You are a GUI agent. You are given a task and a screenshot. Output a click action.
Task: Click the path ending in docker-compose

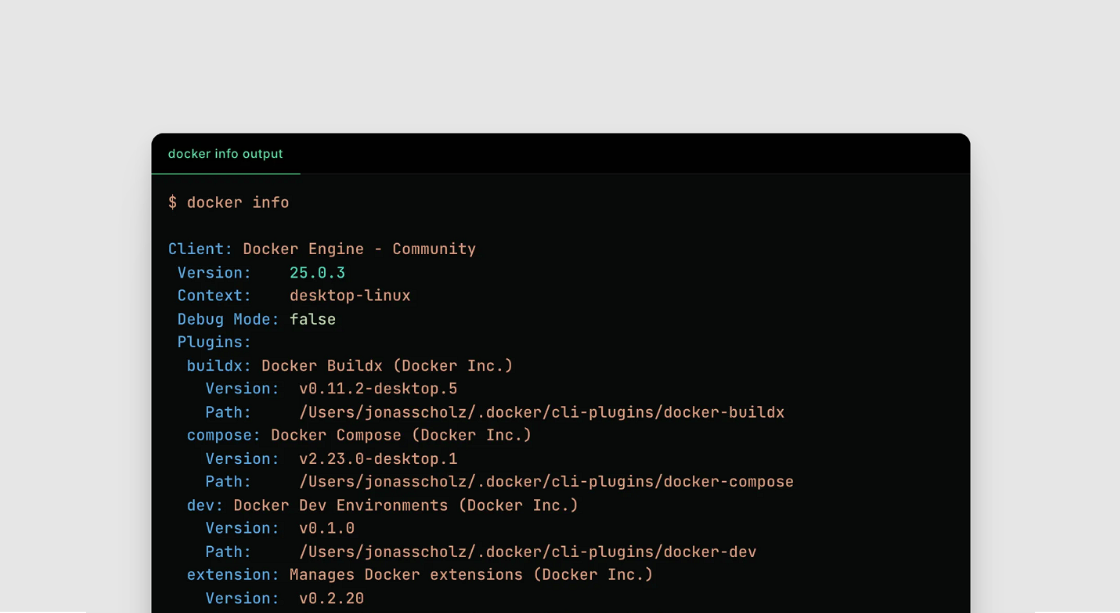click(546, 482)
